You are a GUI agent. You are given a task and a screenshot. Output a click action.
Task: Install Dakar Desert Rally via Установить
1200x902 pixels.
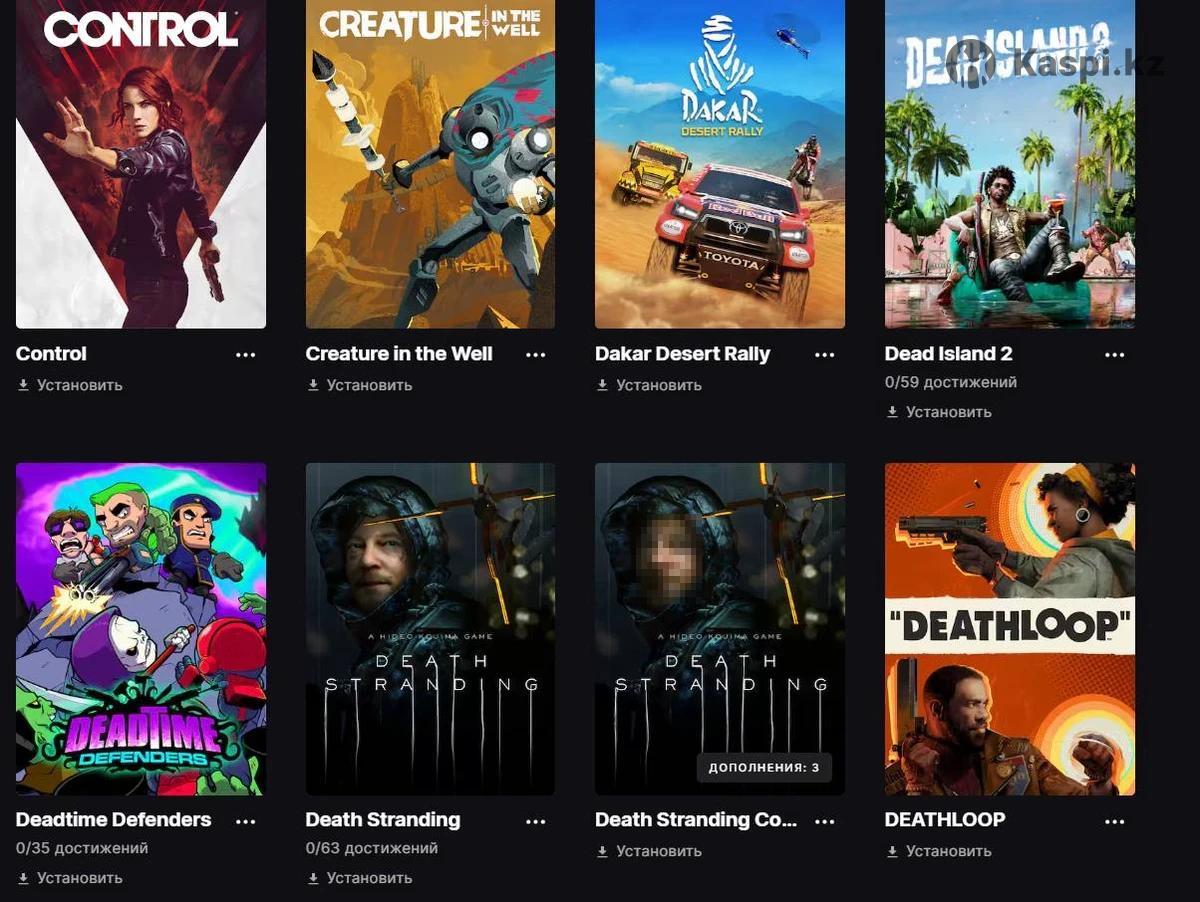649,385
